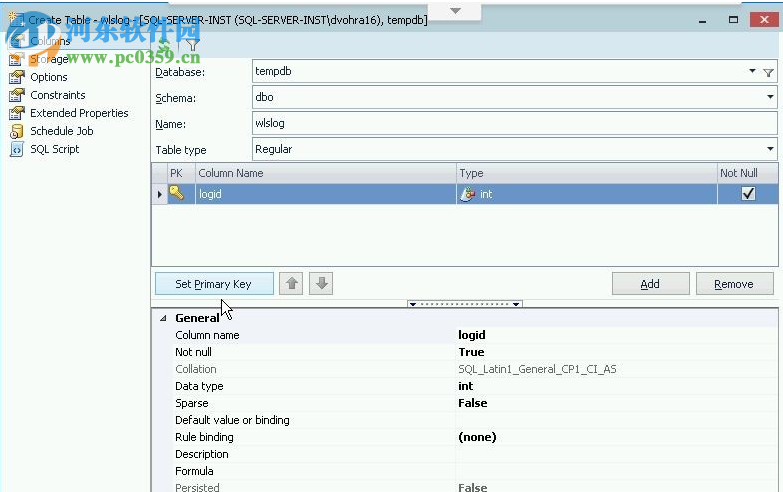The image size is (783, 492).
Task: Click the Name field containing wlslog
Action: coord(514,123)
